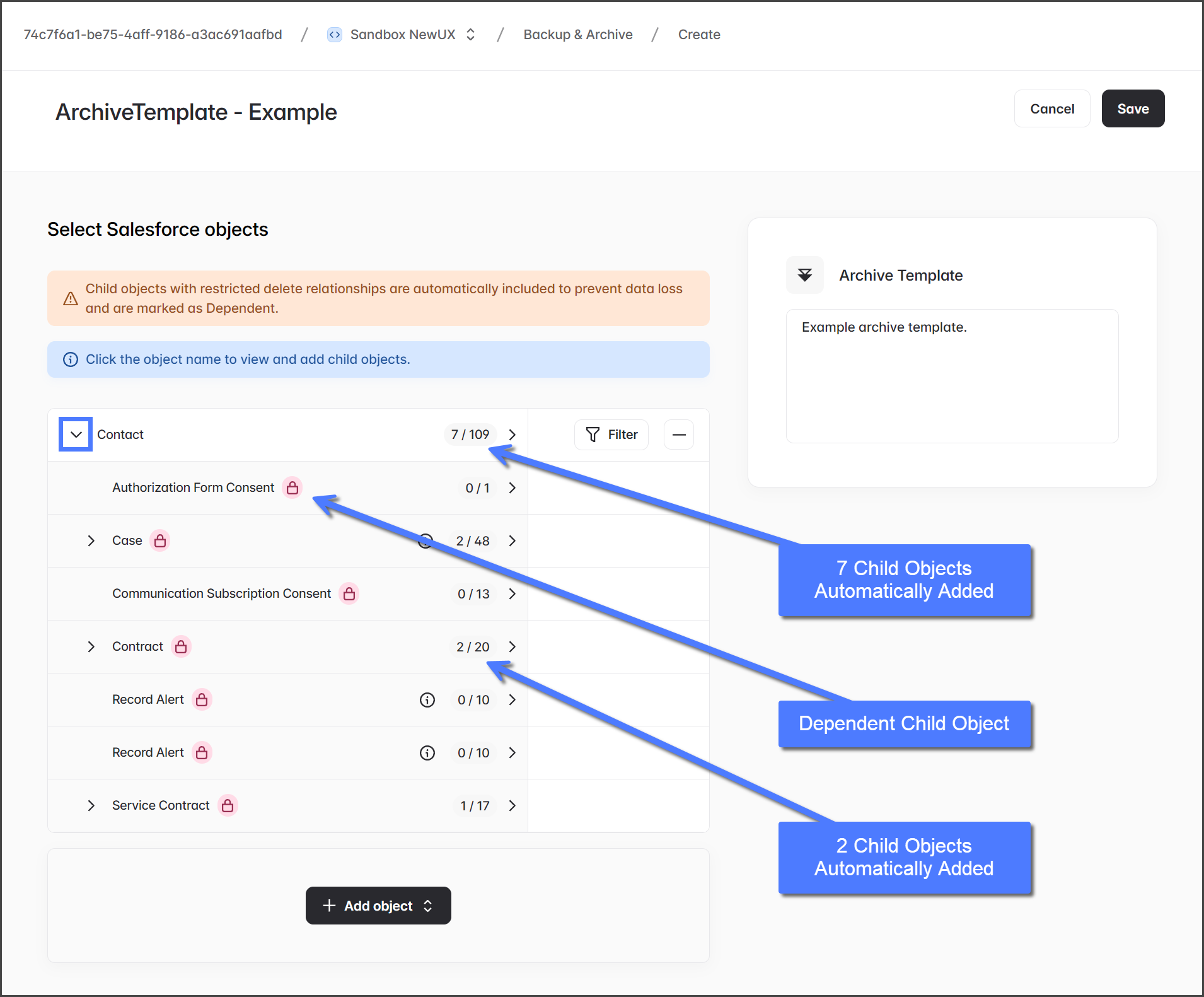Click the lock icon beside Authorization Form Consent
Viewport: 1204px width, 997px height.
pyautogui.click(x=292, y=487)
